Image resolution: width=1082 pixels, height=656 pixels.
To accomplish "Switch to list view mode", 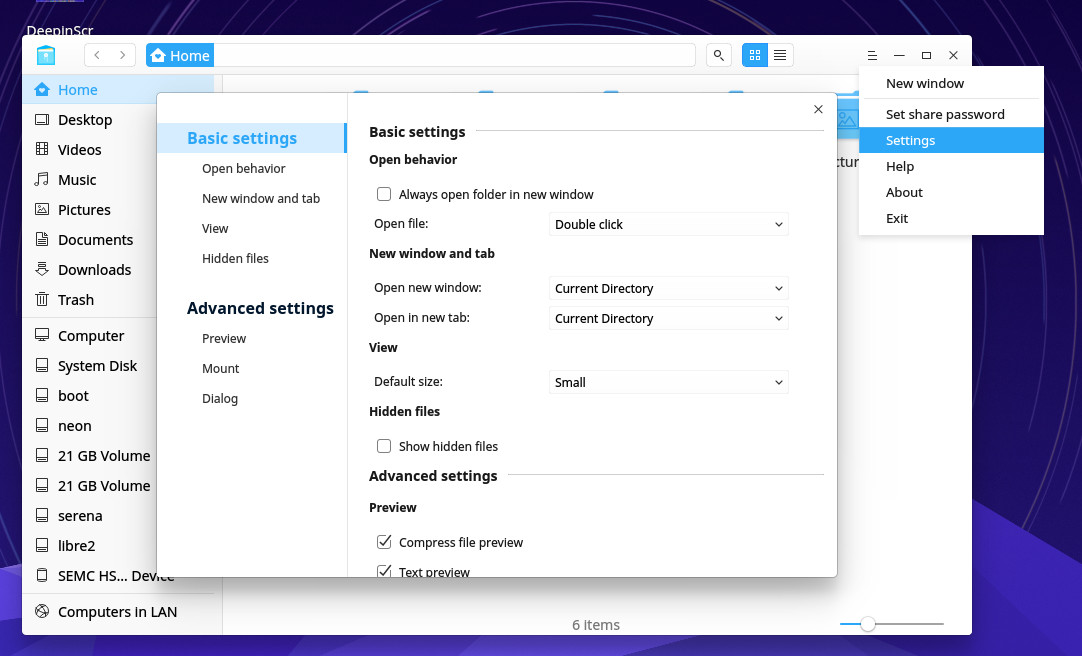I will coord(780,55).
